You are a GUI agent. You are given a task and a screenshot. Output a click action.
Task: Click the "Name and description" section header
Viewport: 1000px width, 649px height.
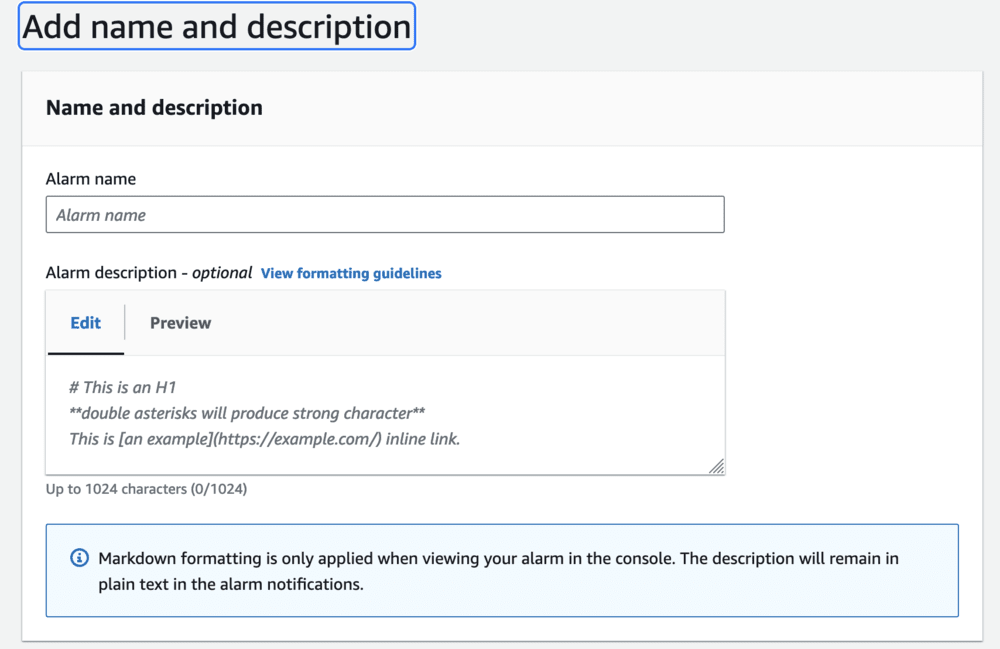[154, 108]
